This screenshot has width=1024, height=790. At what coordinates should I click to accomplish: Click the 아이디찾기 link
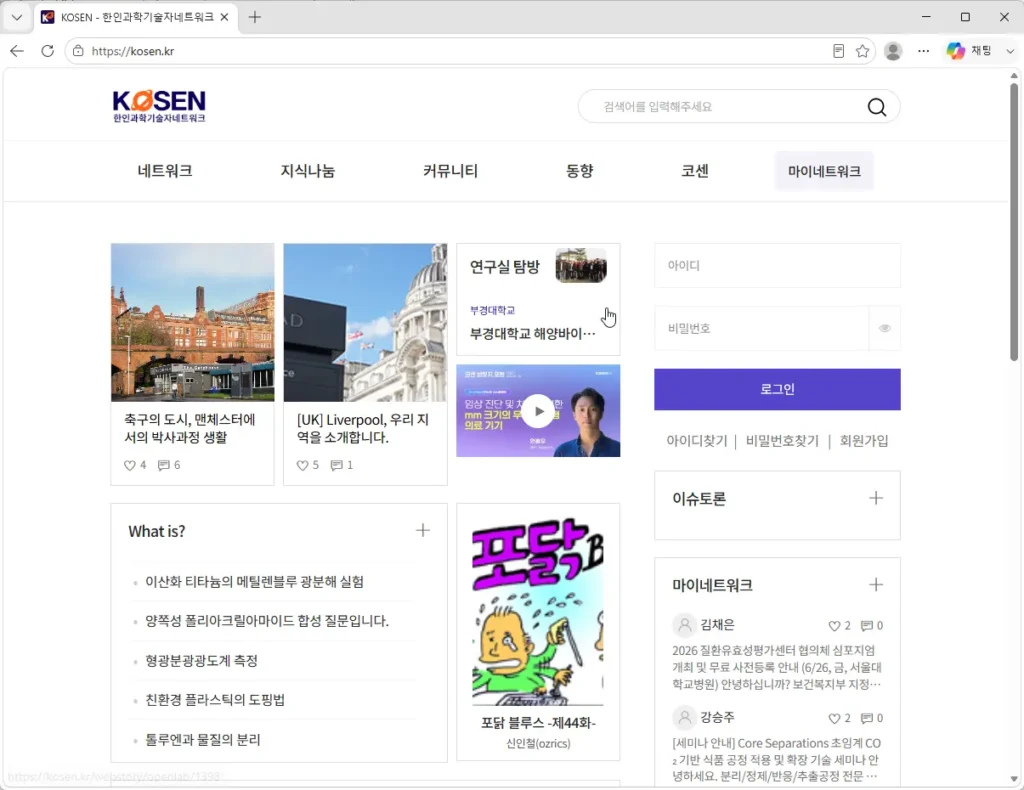[x=697, y=441]
